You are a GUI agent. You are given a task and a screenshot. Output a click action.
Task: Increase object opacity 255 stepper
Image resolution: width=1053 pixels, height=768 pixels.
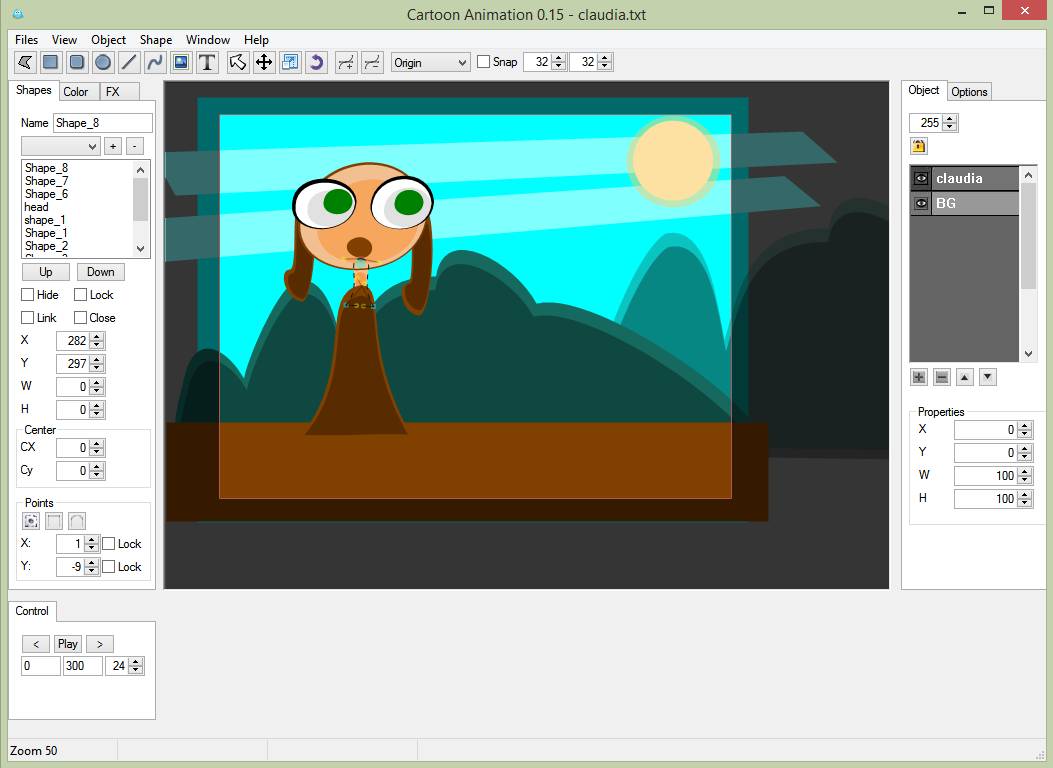pos(950,119)
